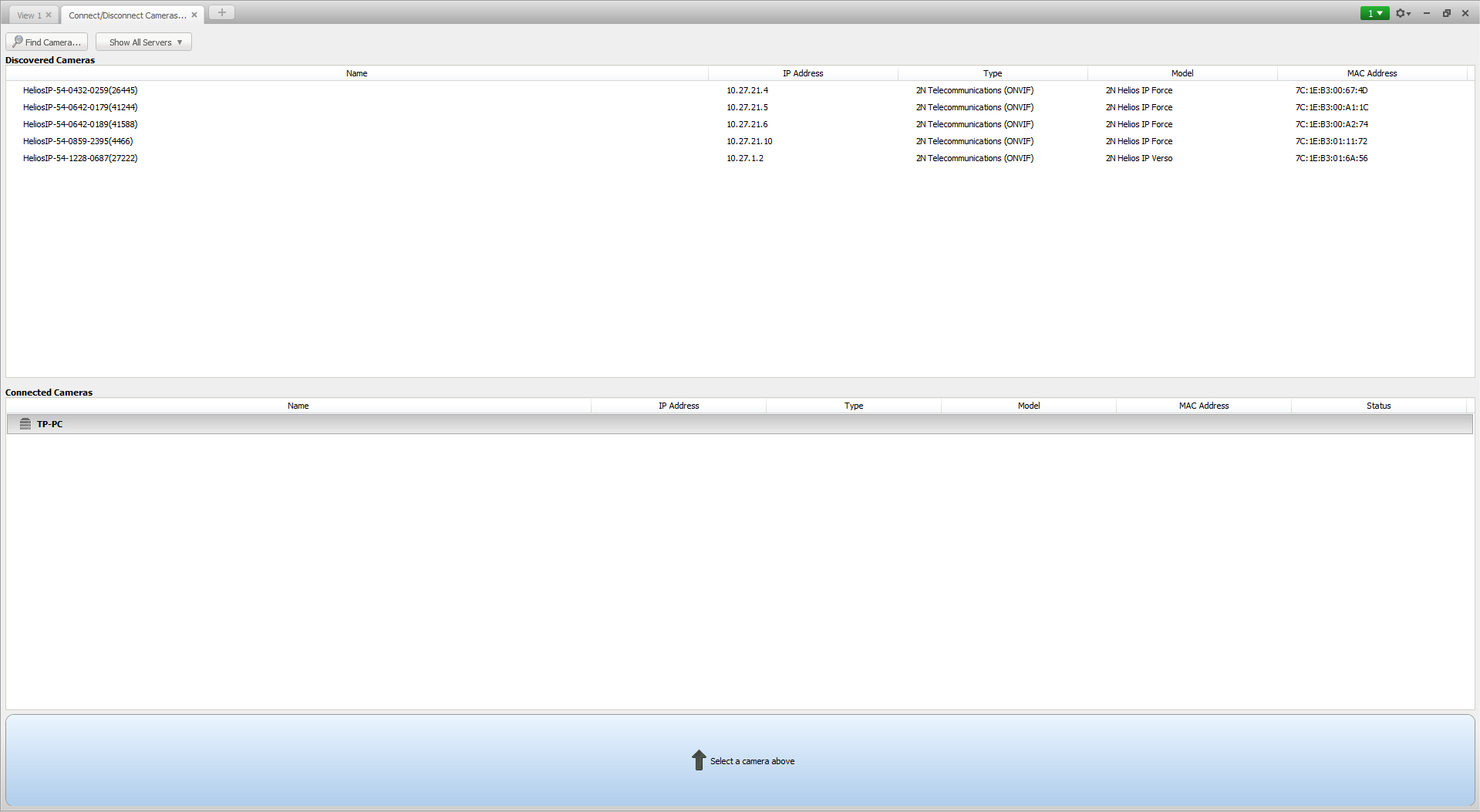
Task: Select the camera at 10.27.21.4
Action: [747, 90]
